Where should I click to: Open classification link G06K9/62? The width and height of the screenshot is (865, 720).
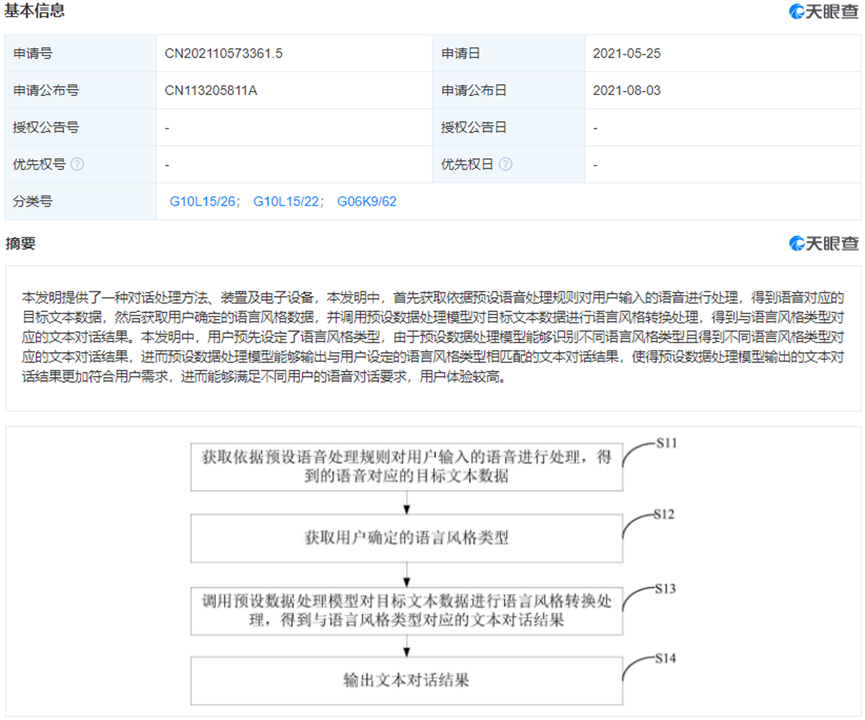(x=366, y=201)
